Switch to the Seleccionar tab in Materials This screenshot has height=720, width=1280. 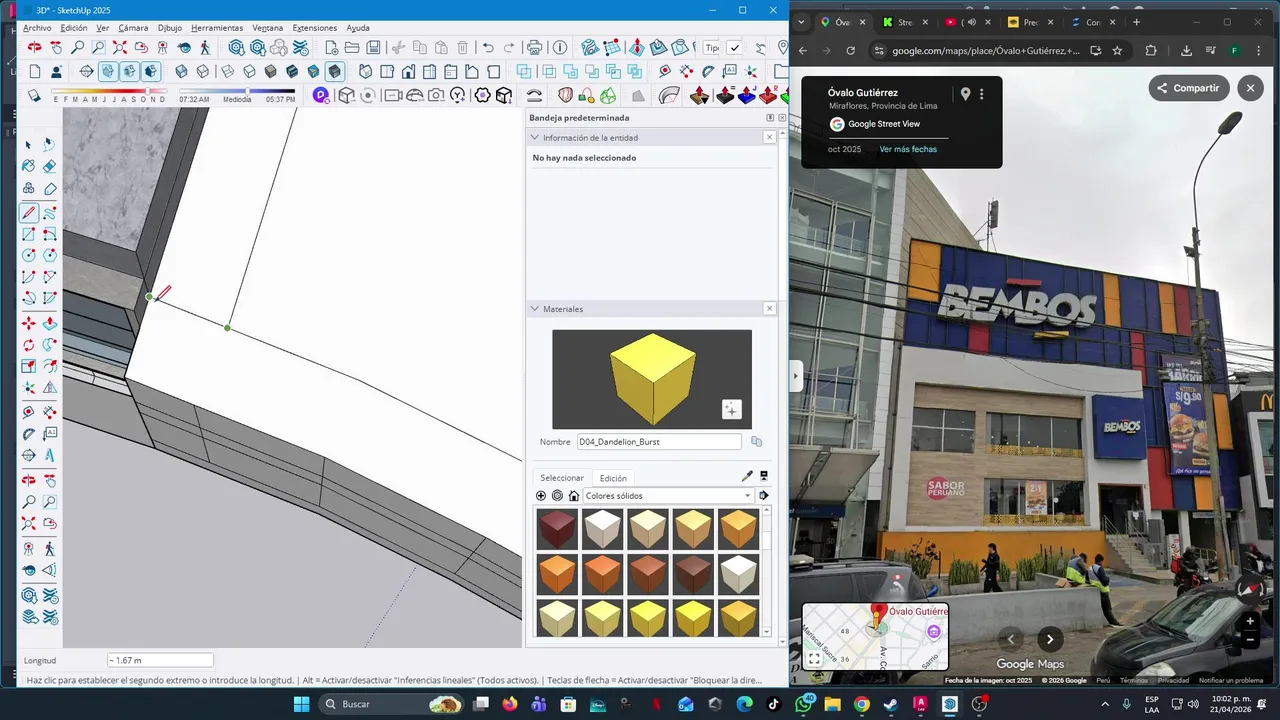(562, 478)
